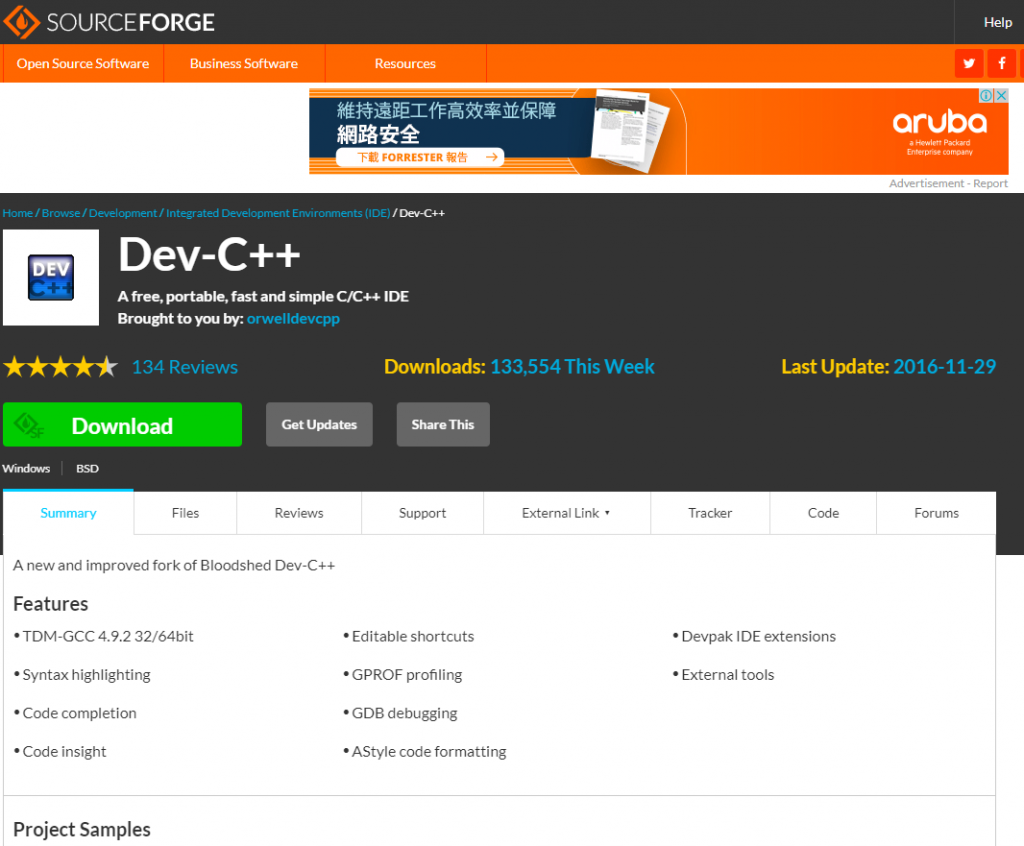Click the Share This button

coord(443,425)
